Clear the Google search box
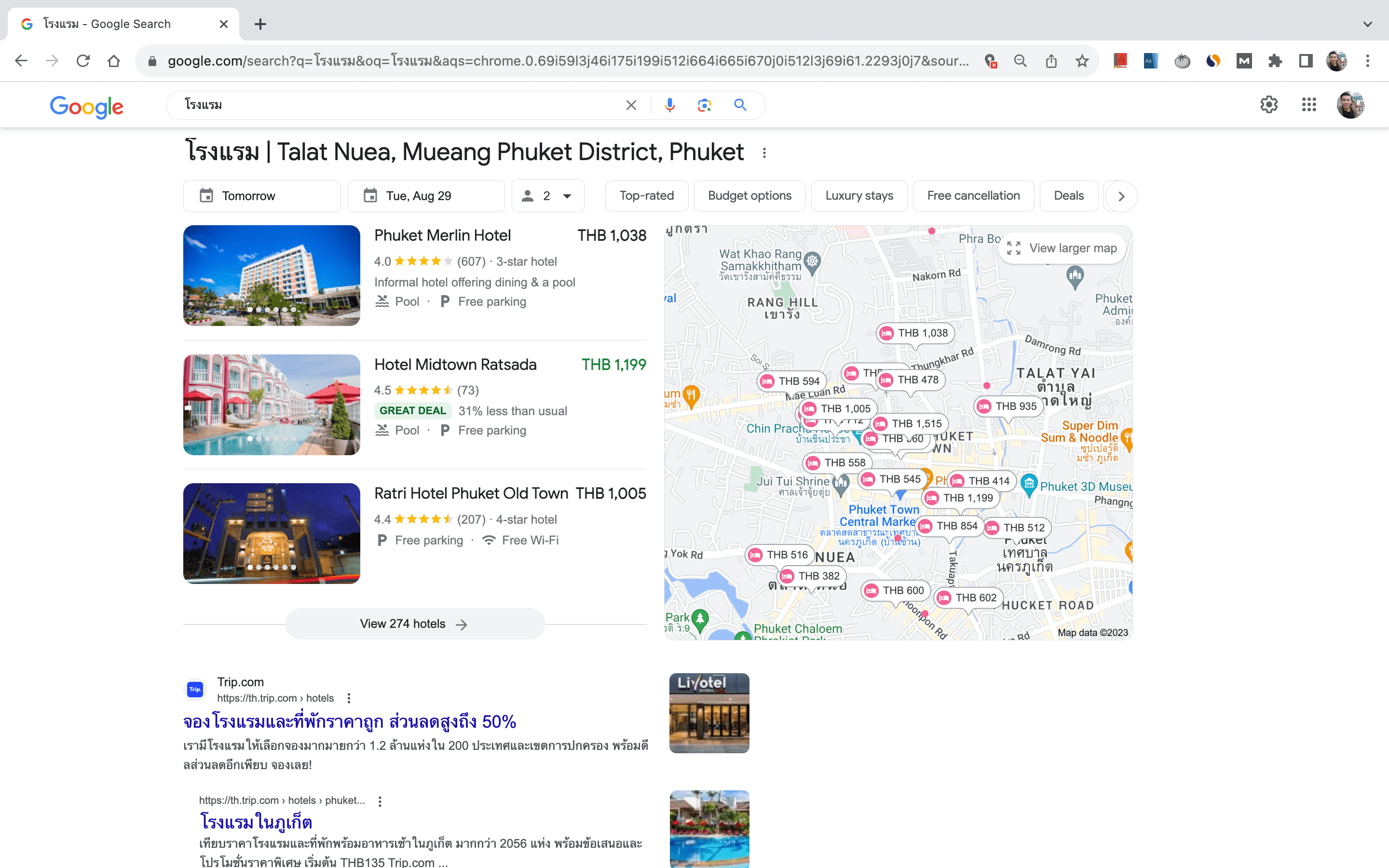1389x868 pixels. [x=631, y=105]
